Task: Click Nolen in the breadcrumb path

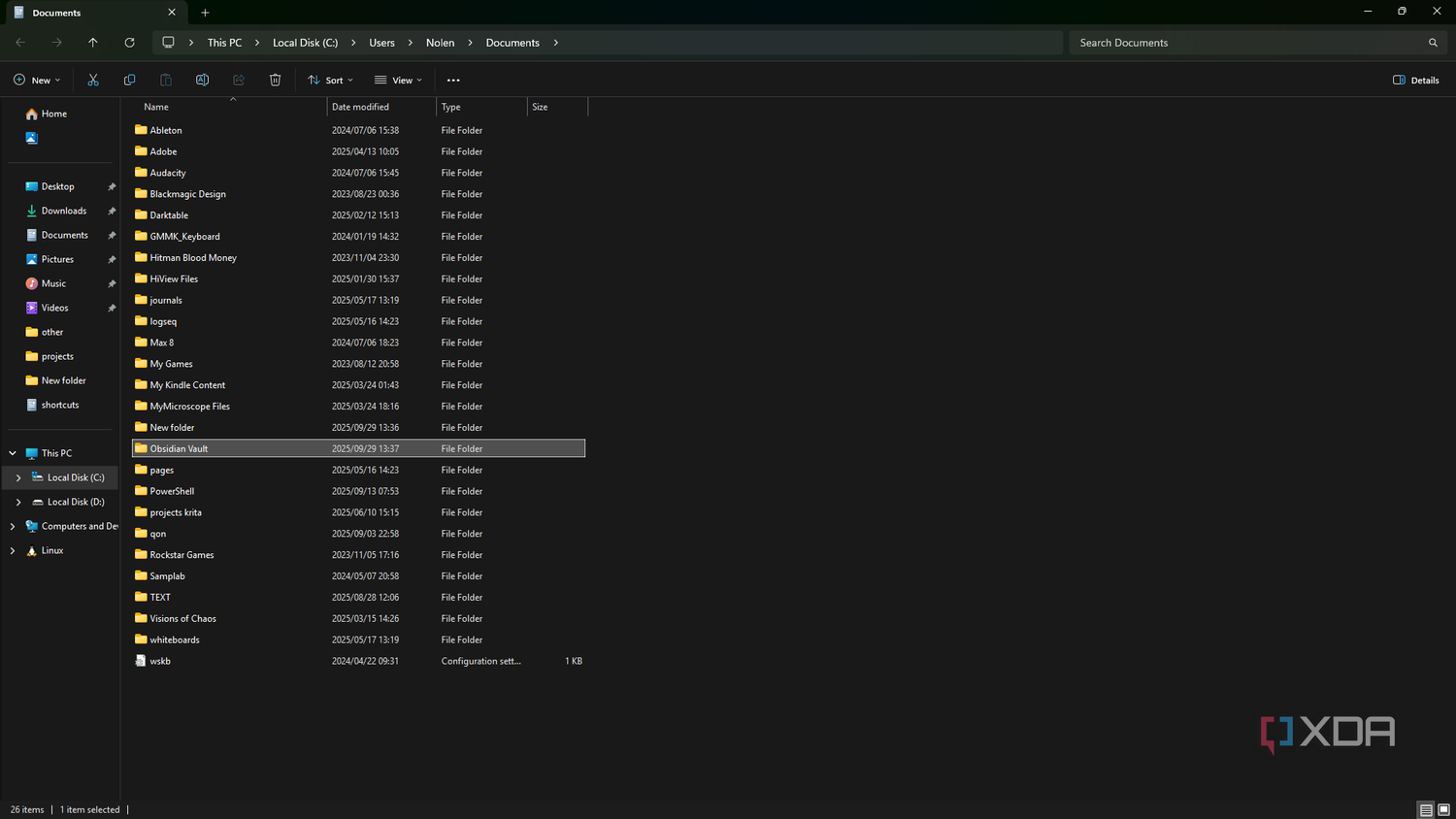Action: coord(440,43)
